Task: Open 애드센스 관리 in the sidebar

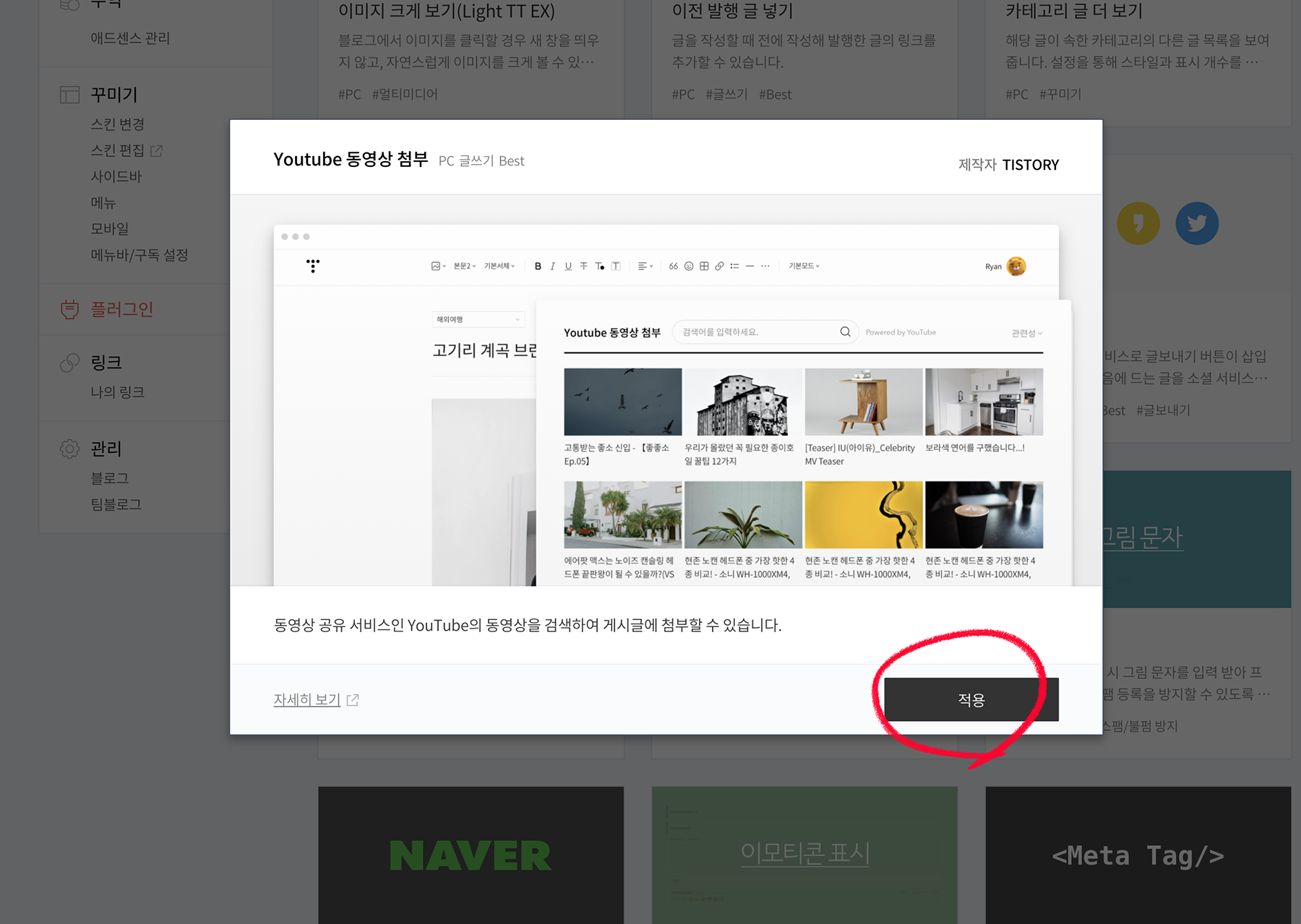Action: point(130,38)
